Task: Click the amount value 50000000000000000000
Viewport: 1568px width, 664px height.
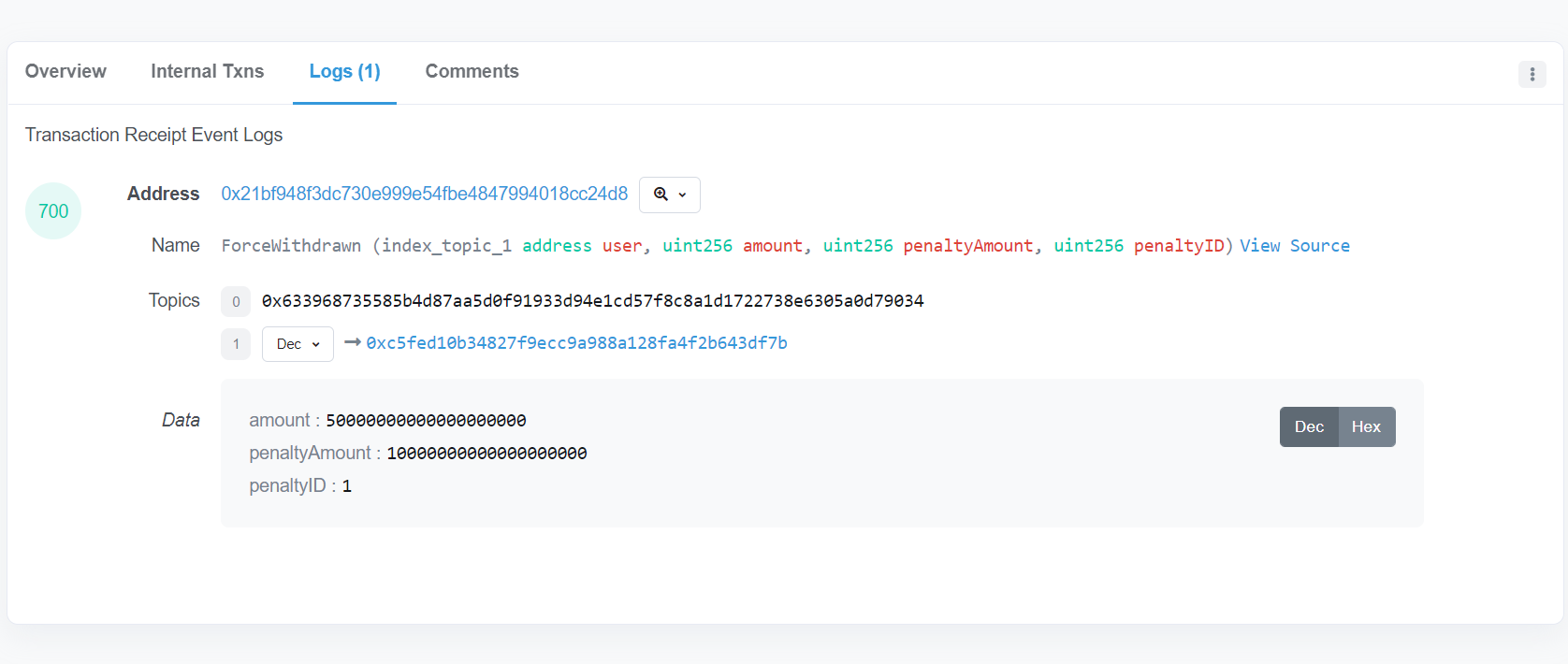Action: 426,421
